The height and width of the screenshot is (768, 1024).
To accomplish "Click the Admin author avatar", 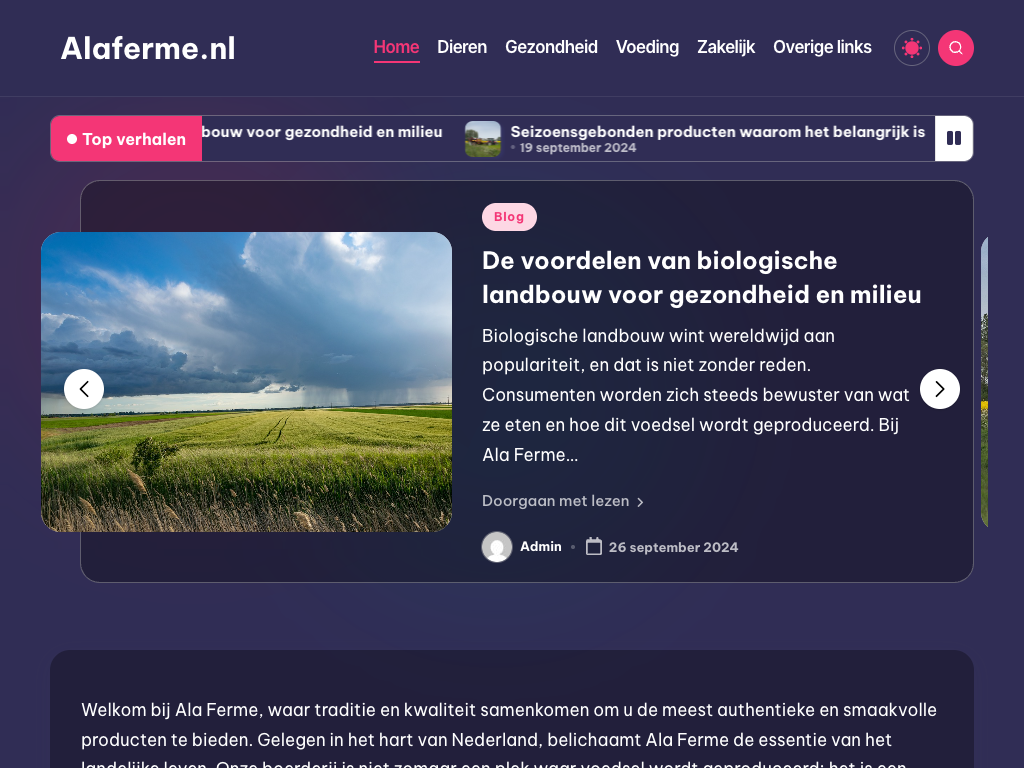I will click(497, 547).
